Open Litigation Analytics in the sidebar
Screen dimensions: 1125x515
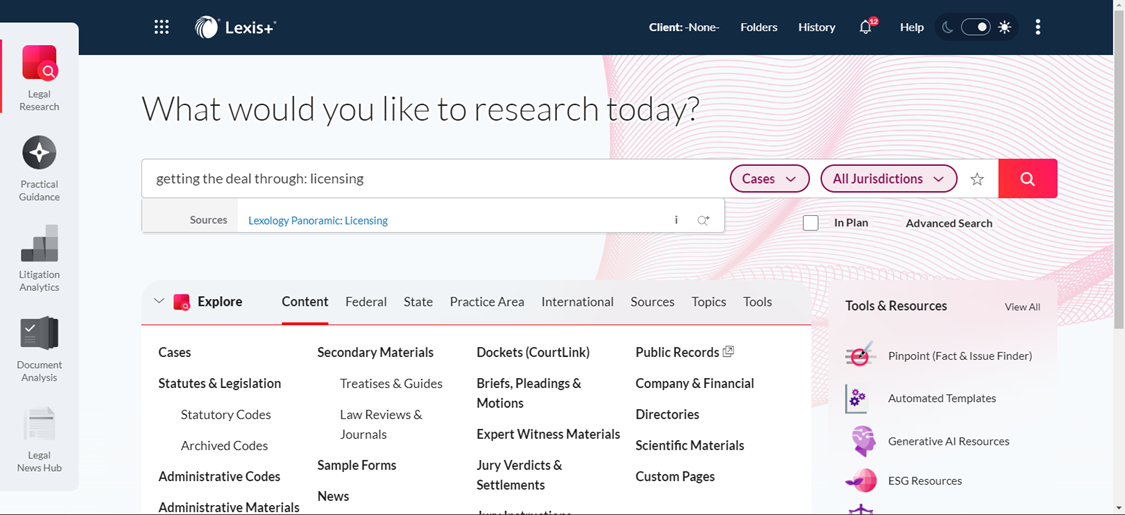point(39,259)
